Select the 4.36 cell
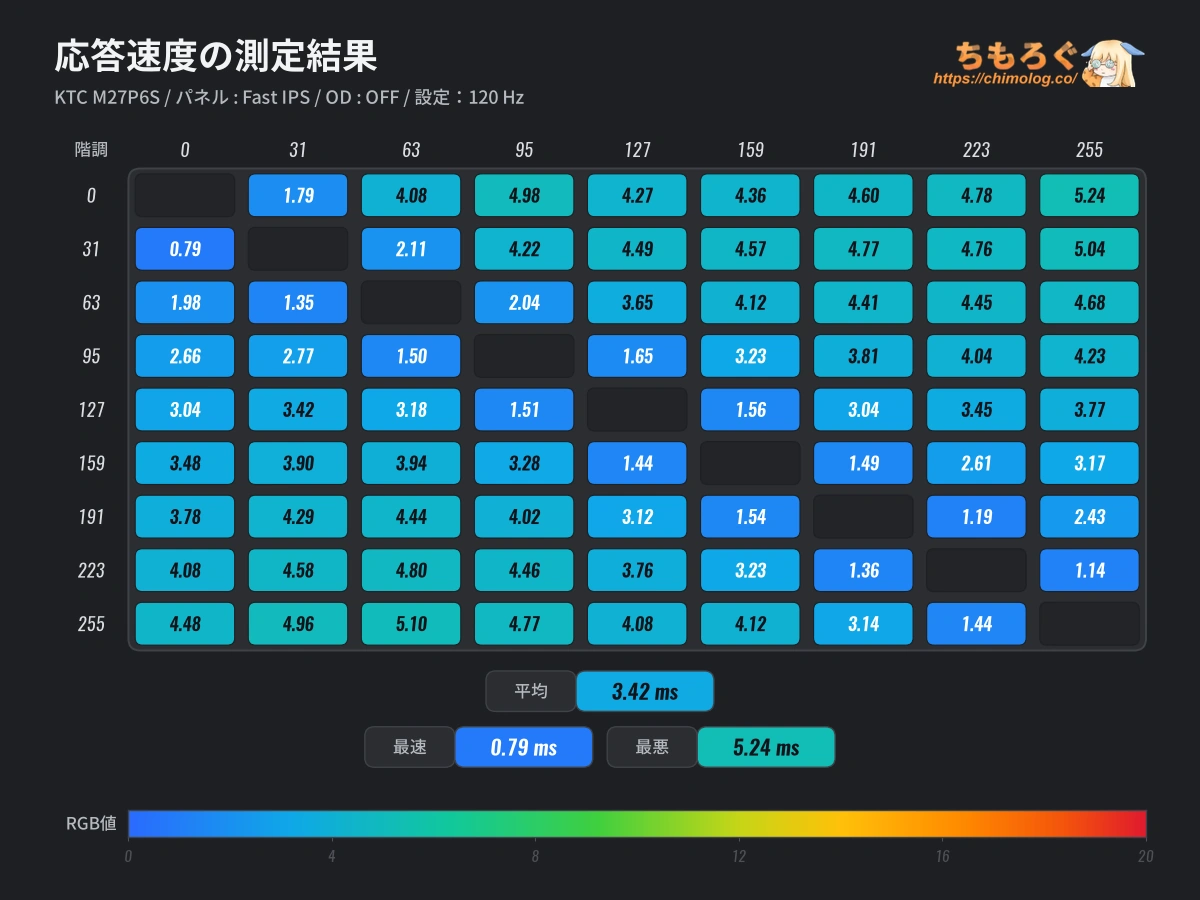1200x900 pixels. point(750,195)
